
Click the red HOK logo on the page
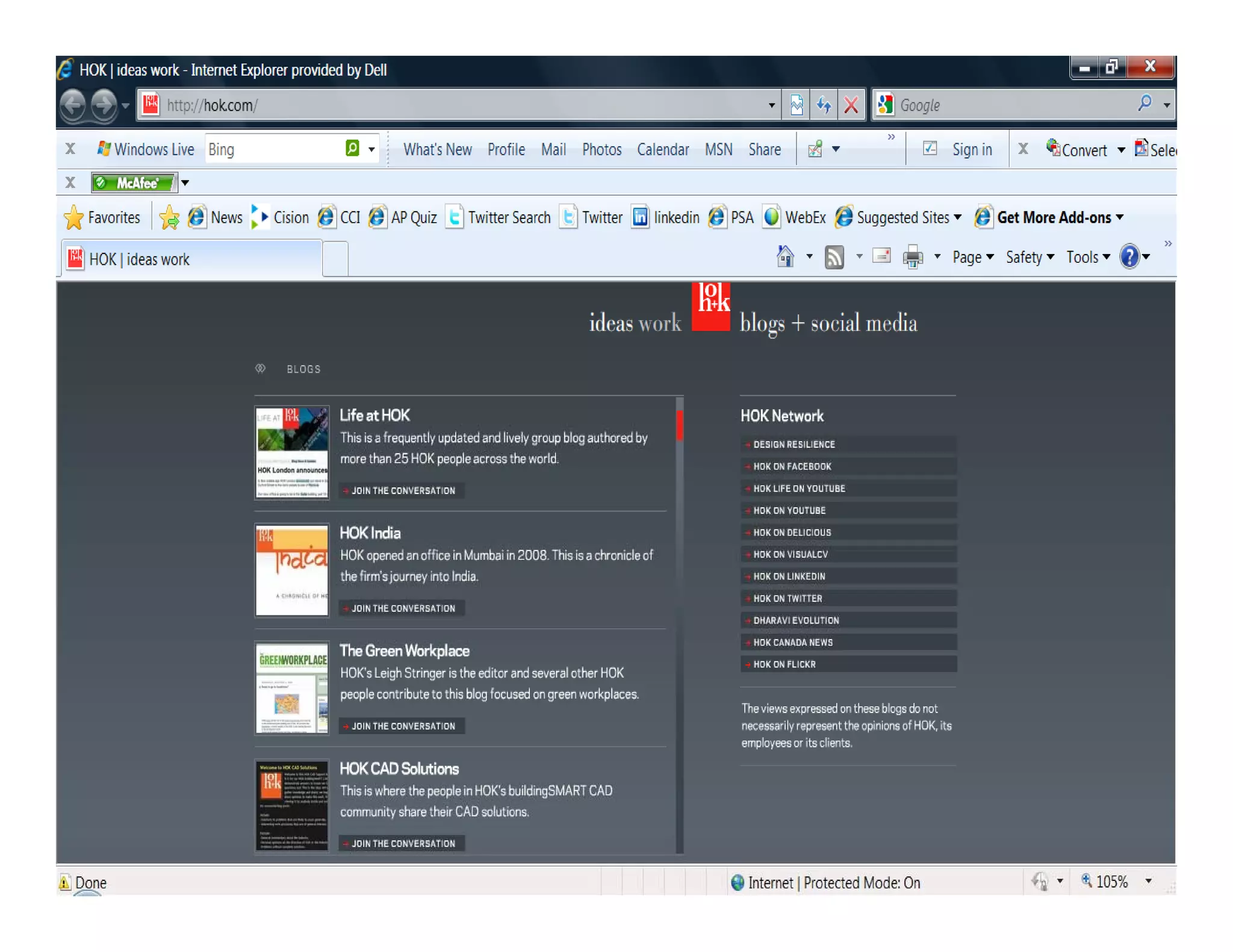click(711, 307)
